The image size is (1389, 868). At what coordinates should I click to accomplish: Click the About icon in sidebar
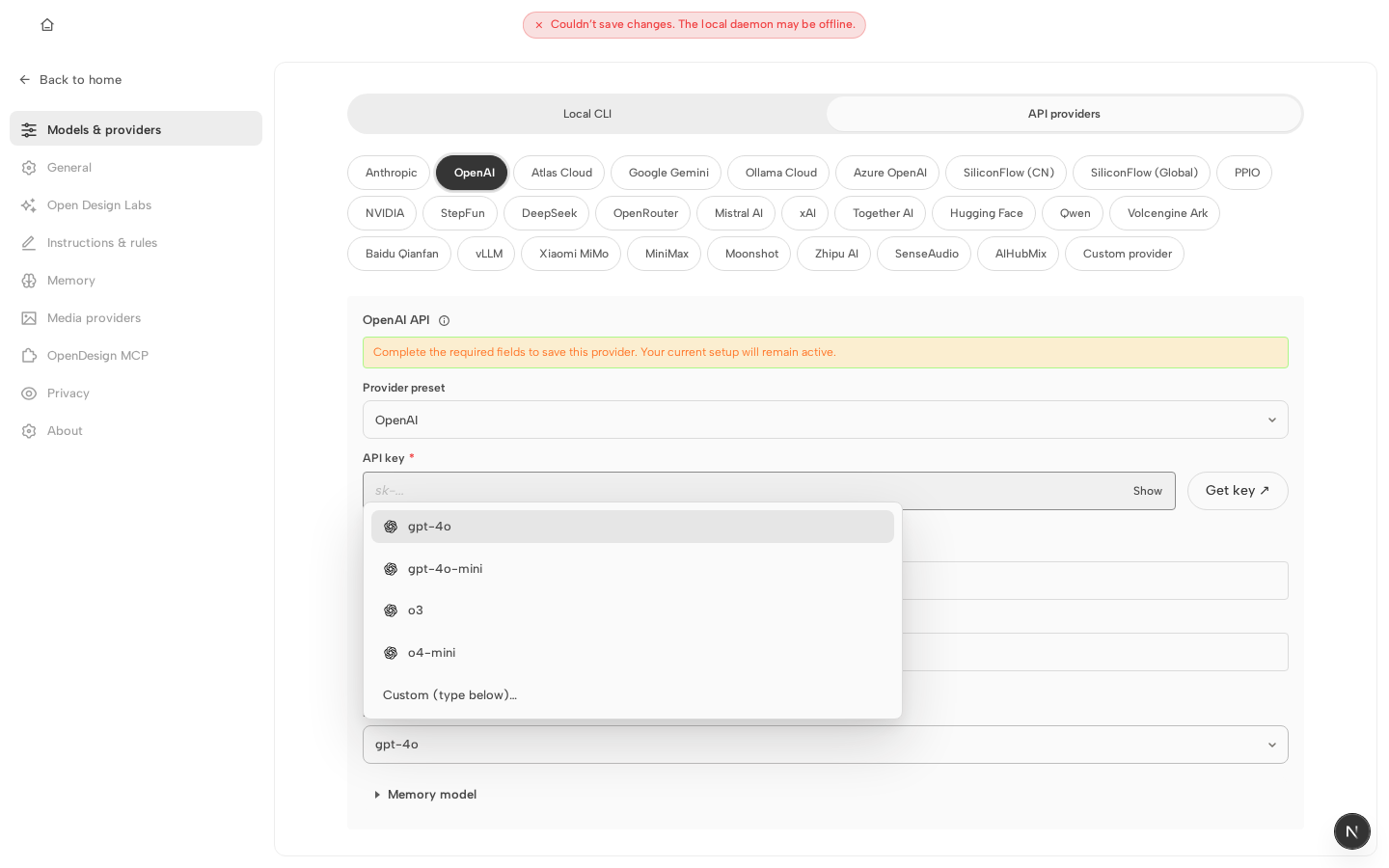pos(29,431)
